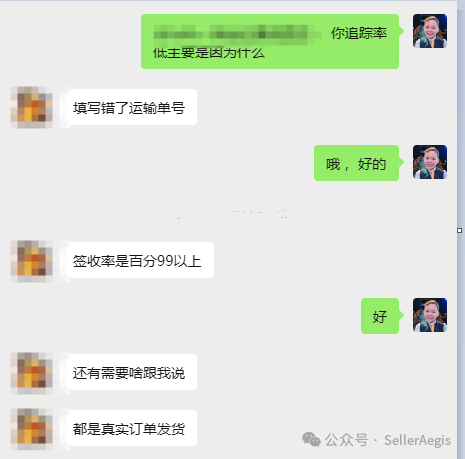
Task: Select the '都是真实订单发货' message bubble
Action: pos(132,428)
